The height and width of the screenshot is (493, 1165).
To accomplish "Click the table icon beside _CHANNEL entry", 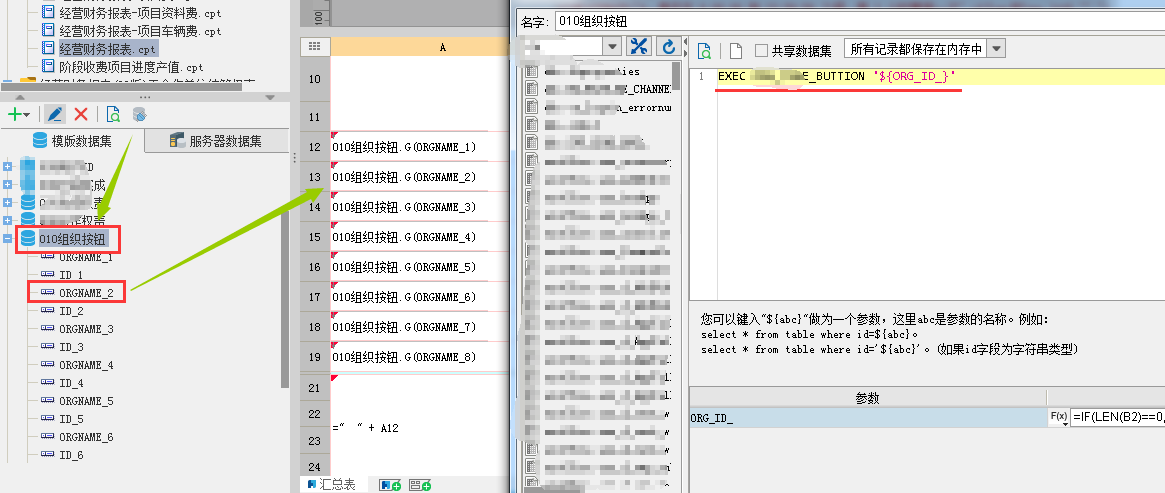I will click(531, 89).
